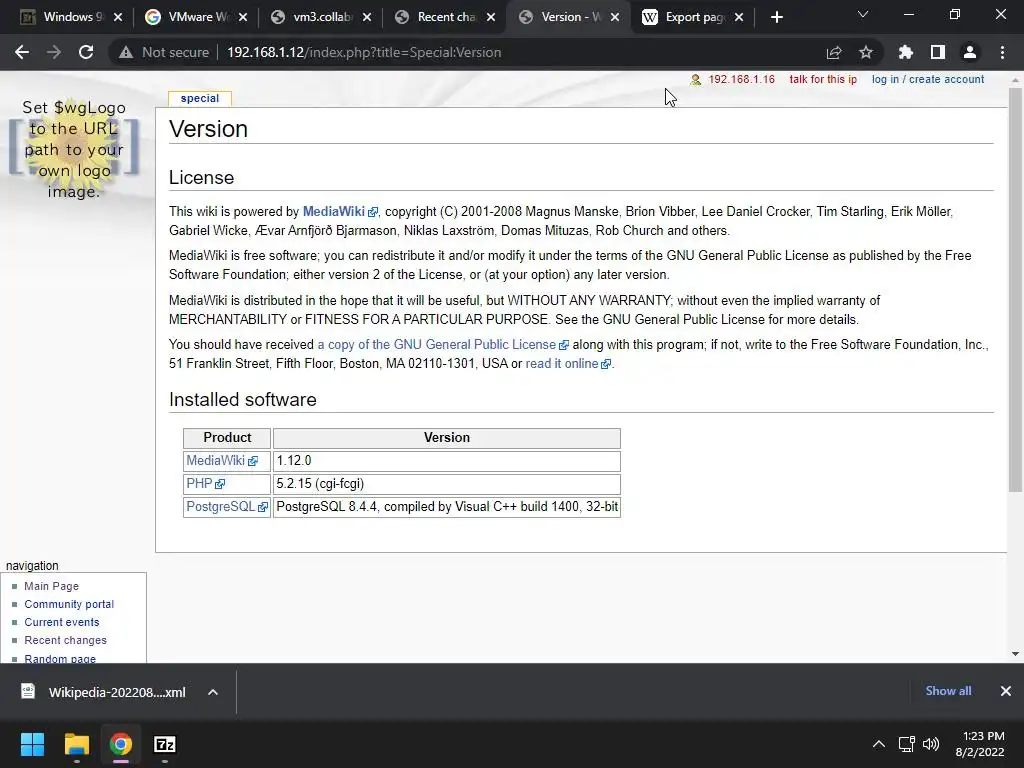Expand download options chevron for xml file
Viewport: 1024px width, 768px height.
(213, 692)
